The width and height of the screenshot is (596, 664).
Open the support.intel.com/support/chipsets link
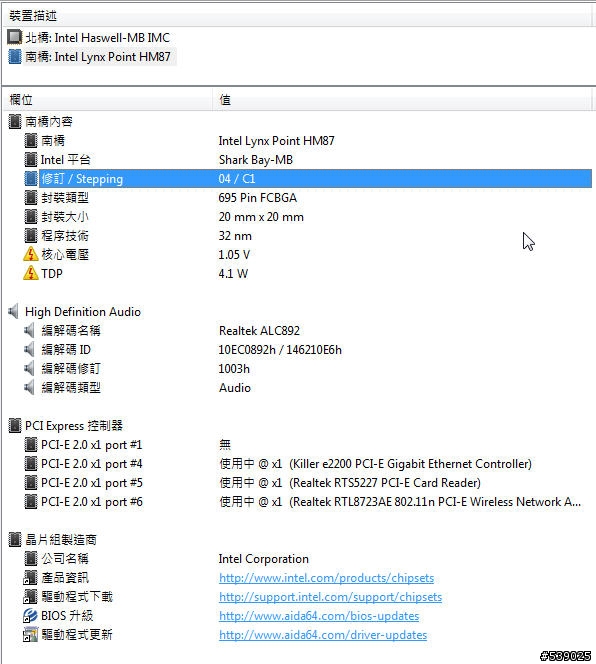coord(330,597)
